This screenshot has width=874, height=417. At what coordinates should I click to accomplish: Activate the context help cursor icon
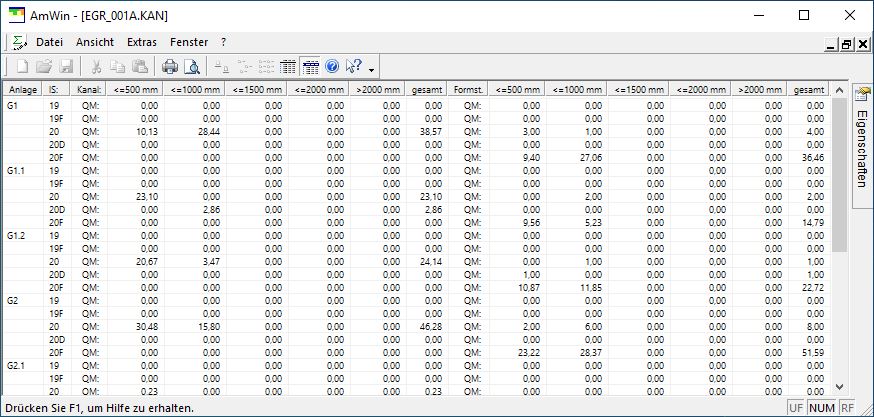pos(354,67)
